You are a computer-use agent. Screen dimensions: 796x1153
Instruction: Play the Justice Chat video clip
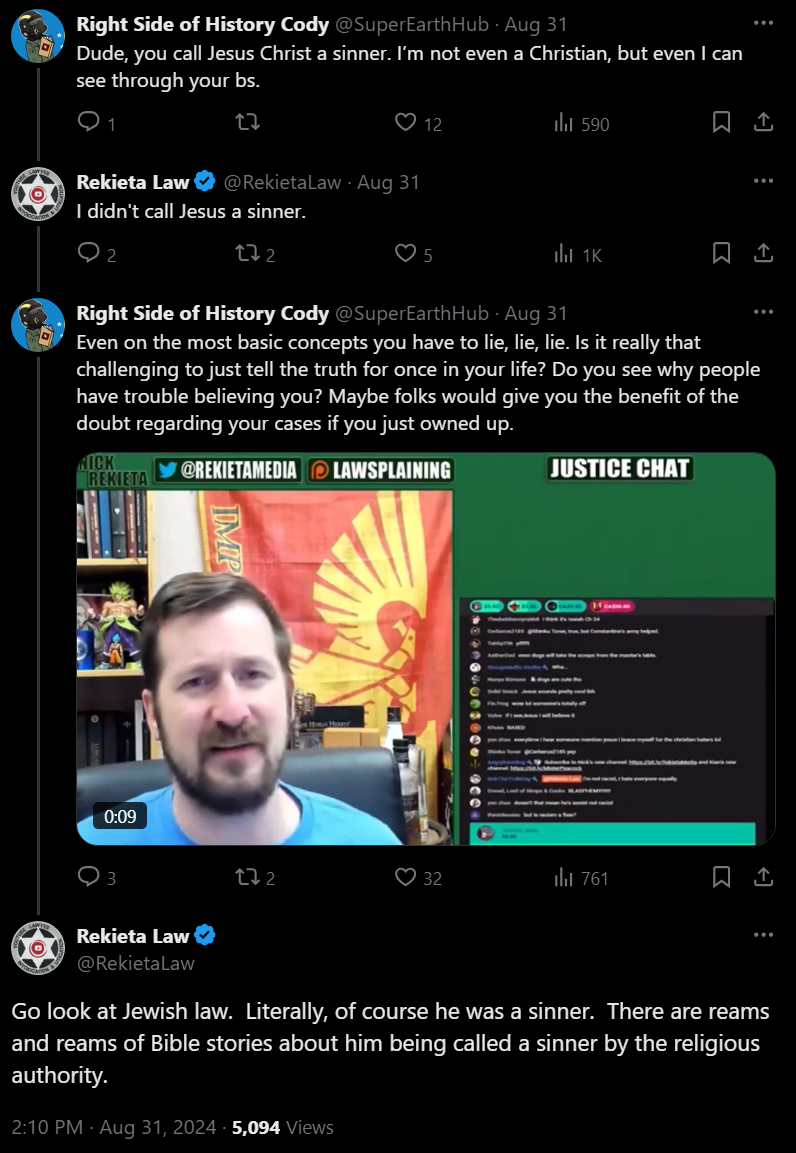(426, 649)
